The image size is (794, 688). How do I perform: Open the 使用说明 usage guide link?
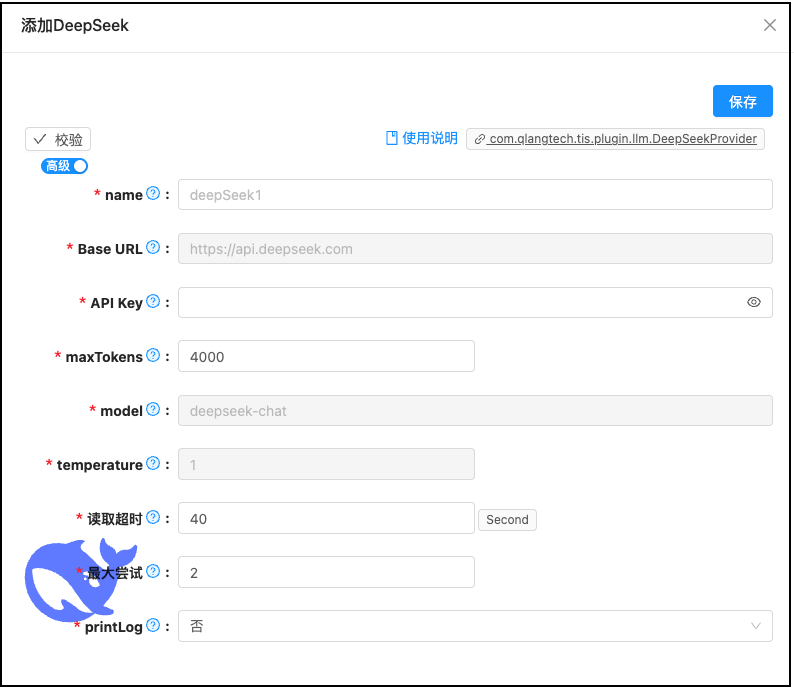coord(421,139)
